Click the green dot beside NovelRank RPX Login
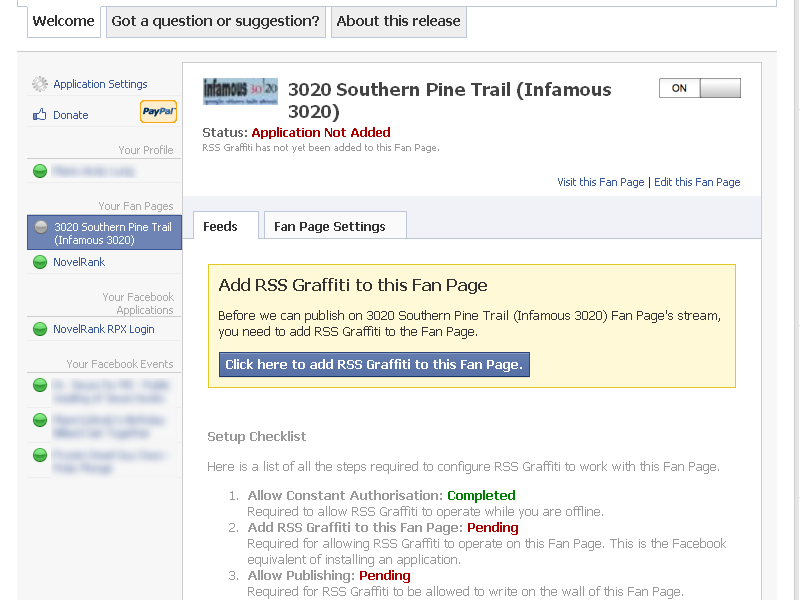This screenshot has height=600, width=800. 40,329
